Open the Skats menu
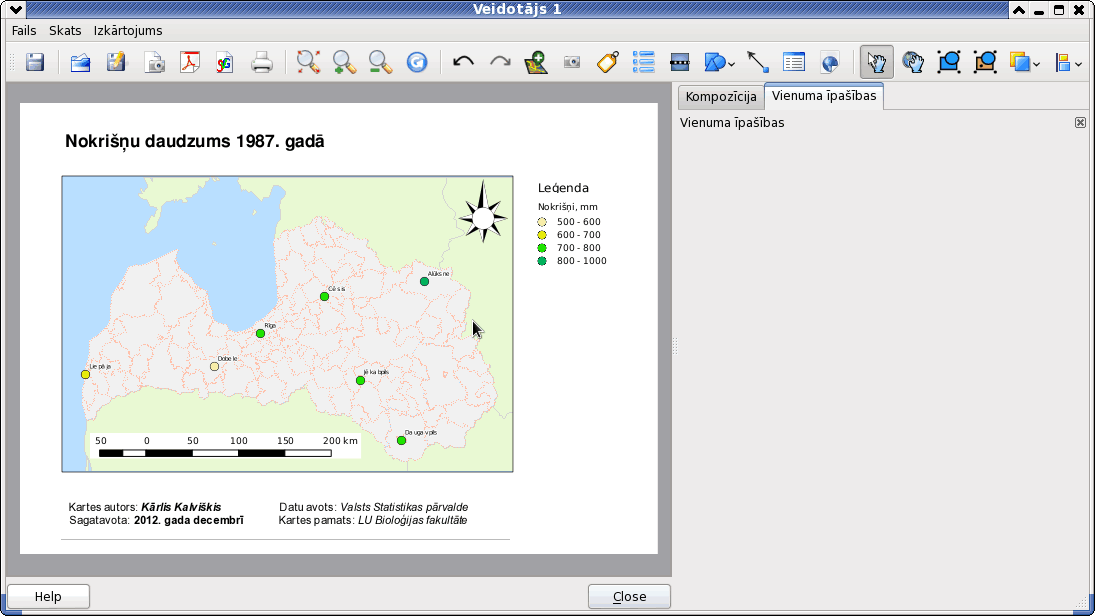Image resolution: width=1095 pixels, height=616 pixels. (x=65, y=31)
